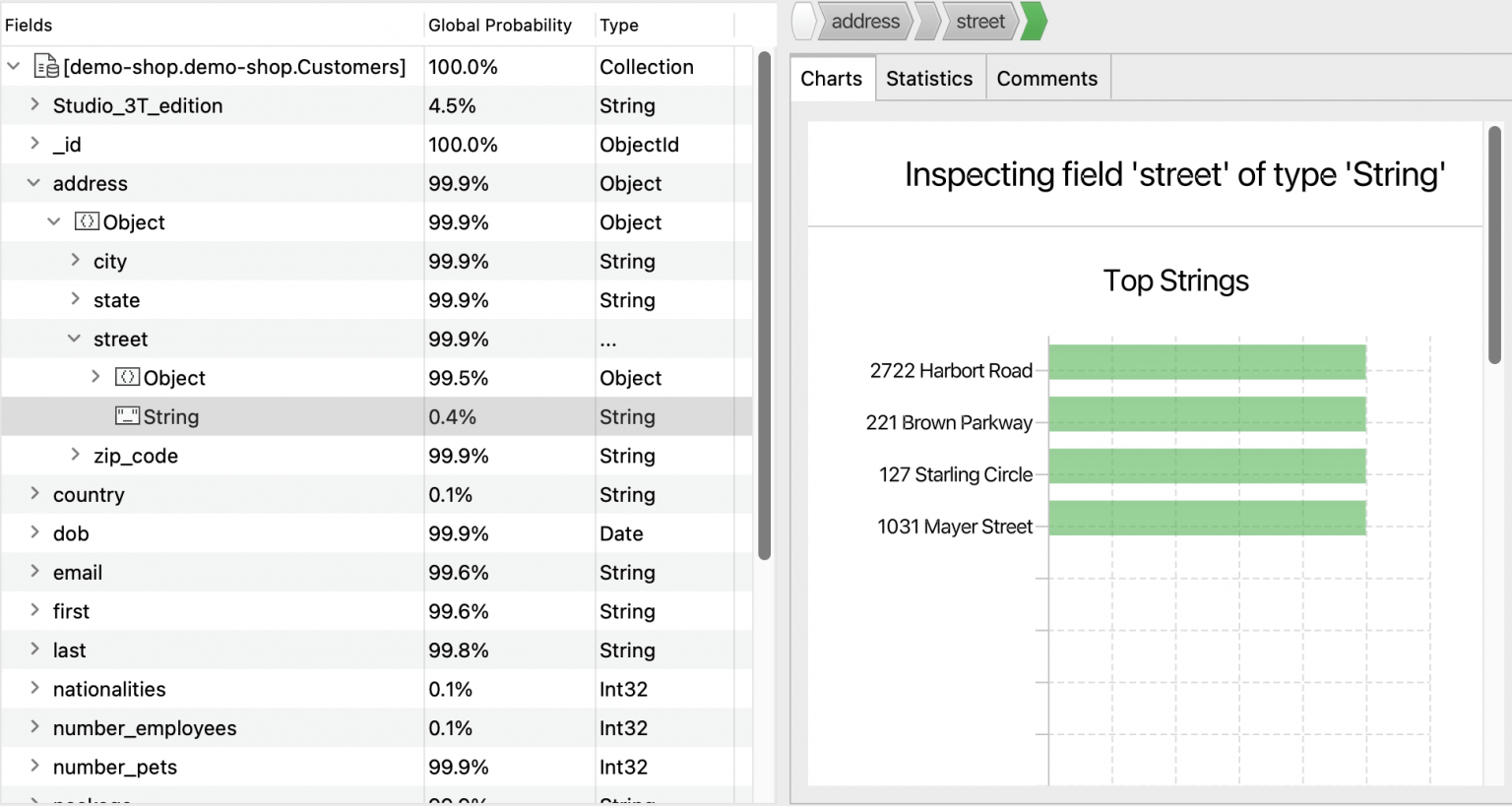Click the address breadcrumb segment
1512x806 pixels.
(x=864, y=21)
